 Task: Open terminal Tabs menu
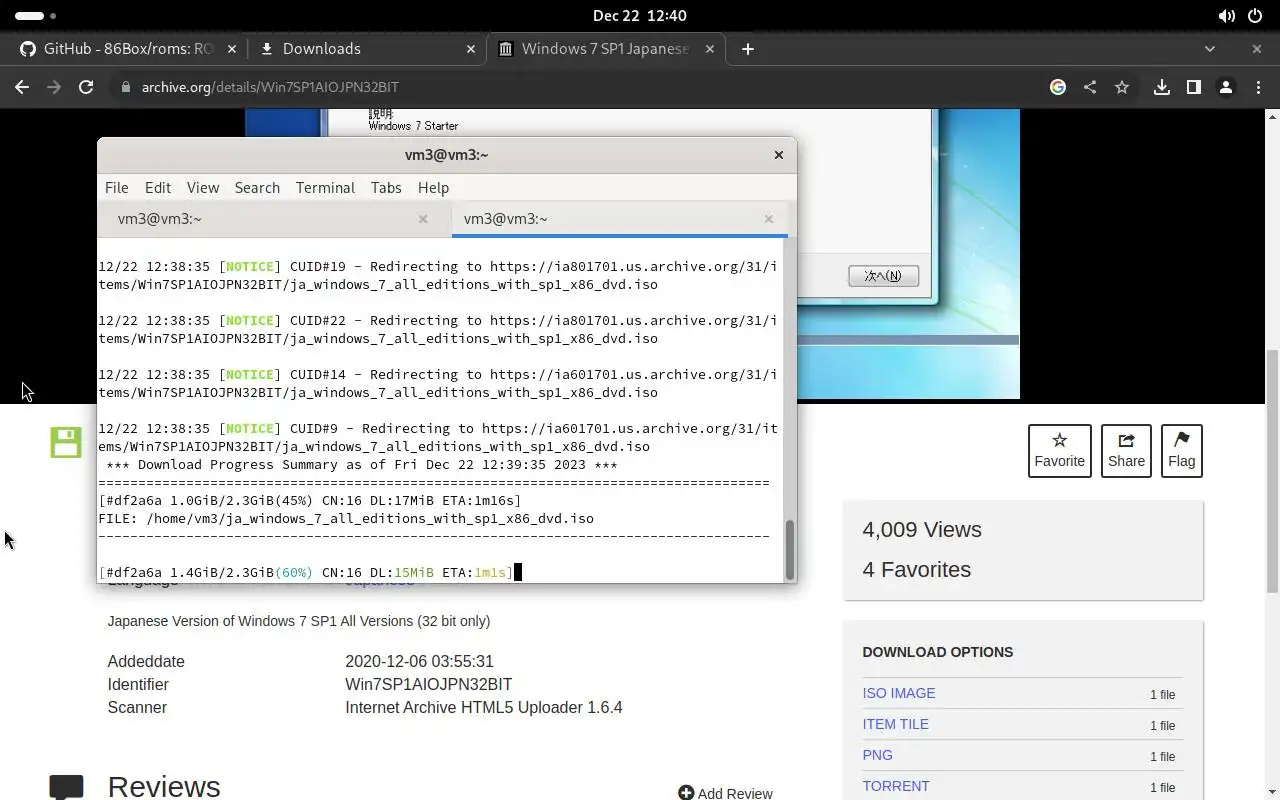(x=386, y=188)
